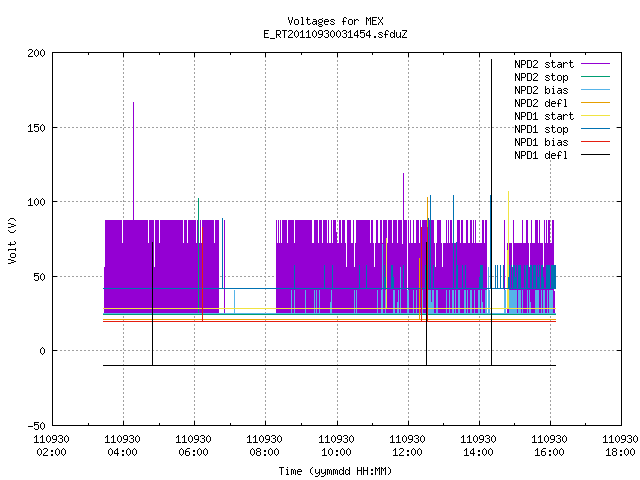The height and width of the screenshot is (480, 640).
Task: Click the red NPD1 bias legend line
Action: click(595, 142)
